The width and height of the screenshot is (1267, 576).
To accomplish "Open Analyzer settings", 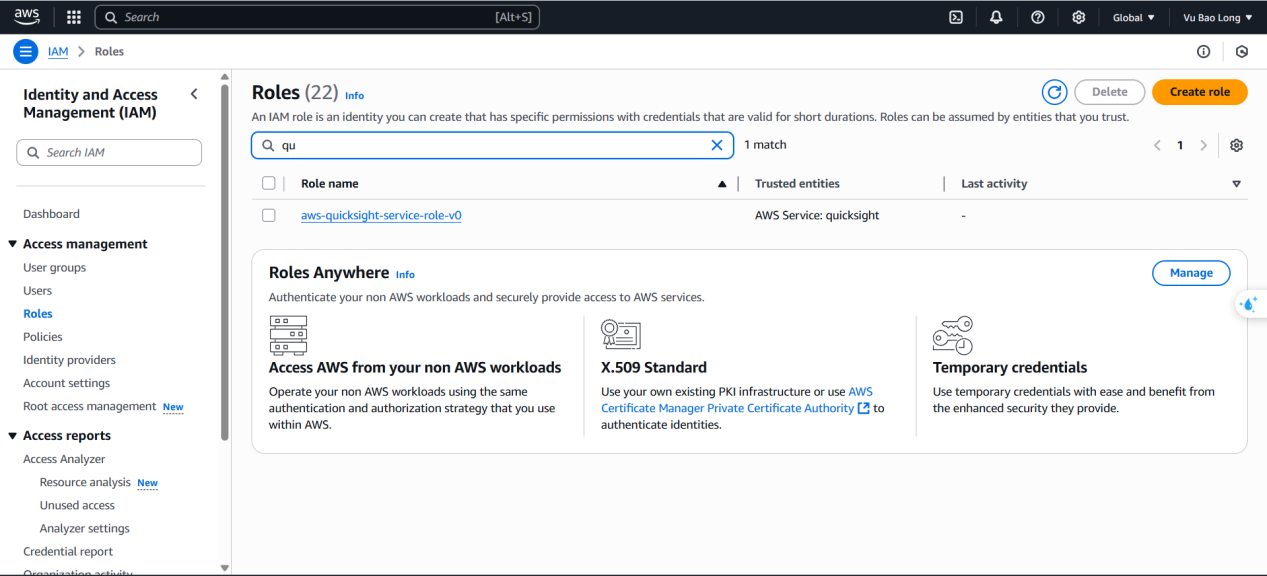I will coord(85,528).
